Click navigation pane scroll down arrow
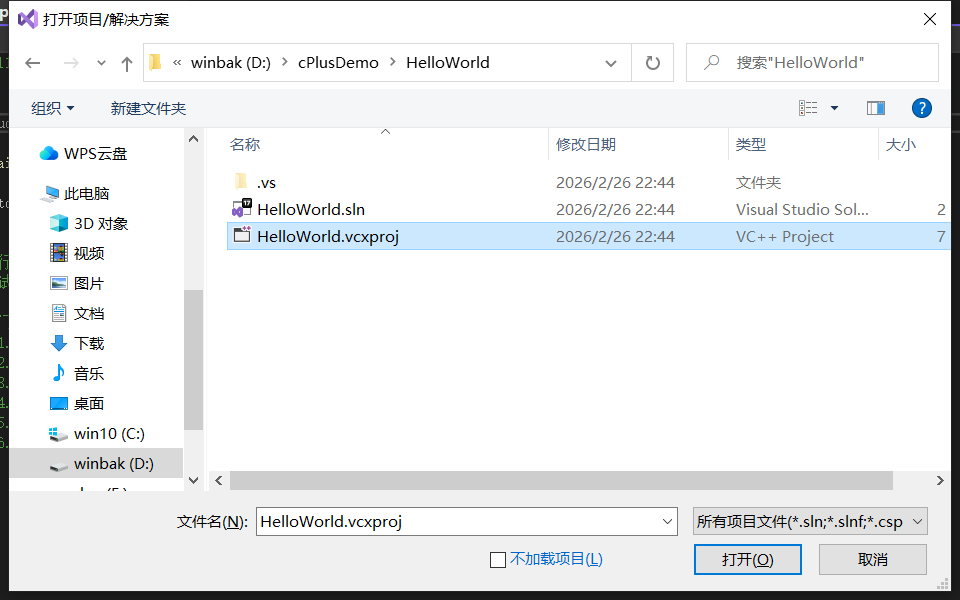 [193, 481]
